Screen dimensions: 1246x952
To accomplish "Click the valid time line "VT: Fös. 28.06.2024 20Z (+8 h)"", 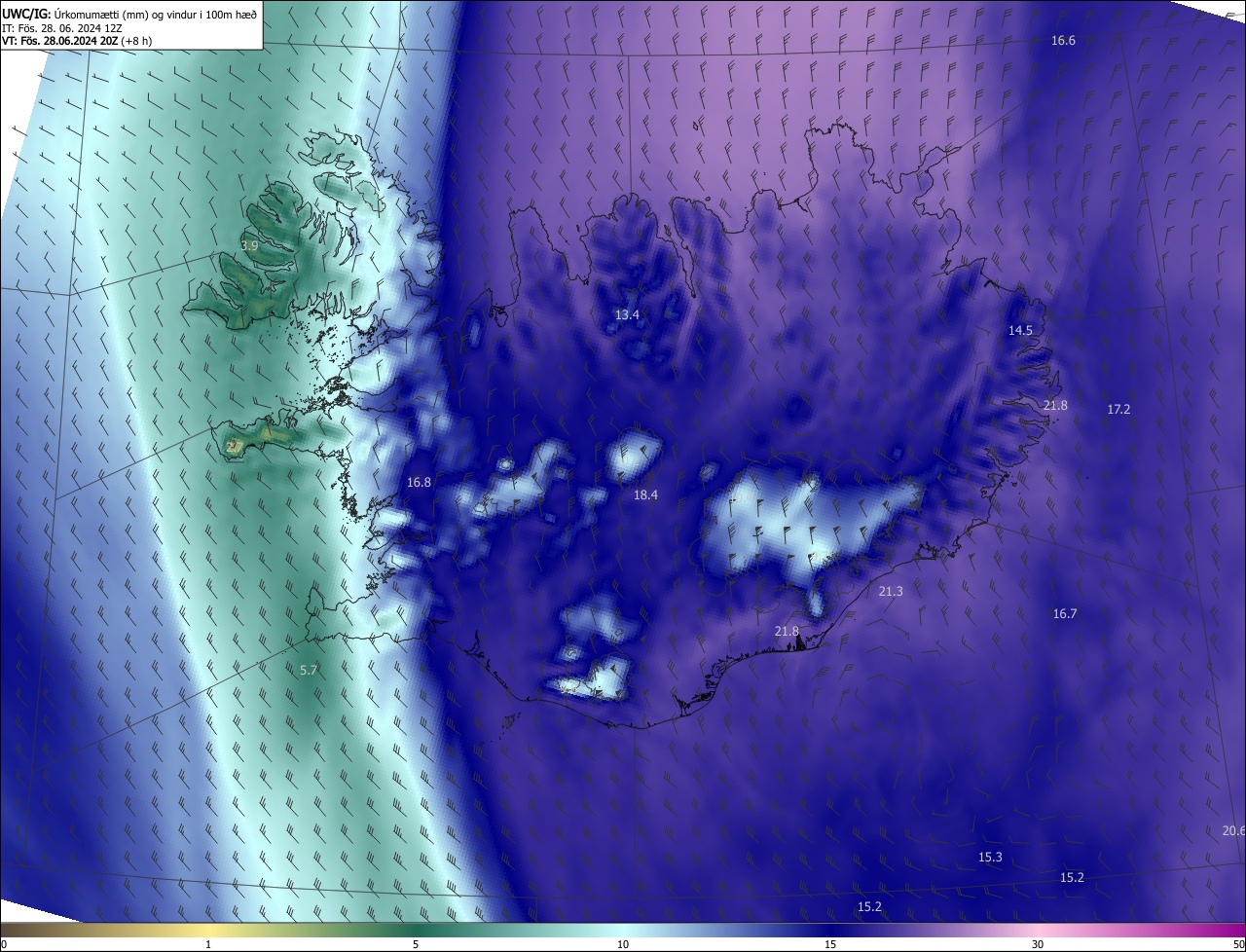I will [78, 41].
